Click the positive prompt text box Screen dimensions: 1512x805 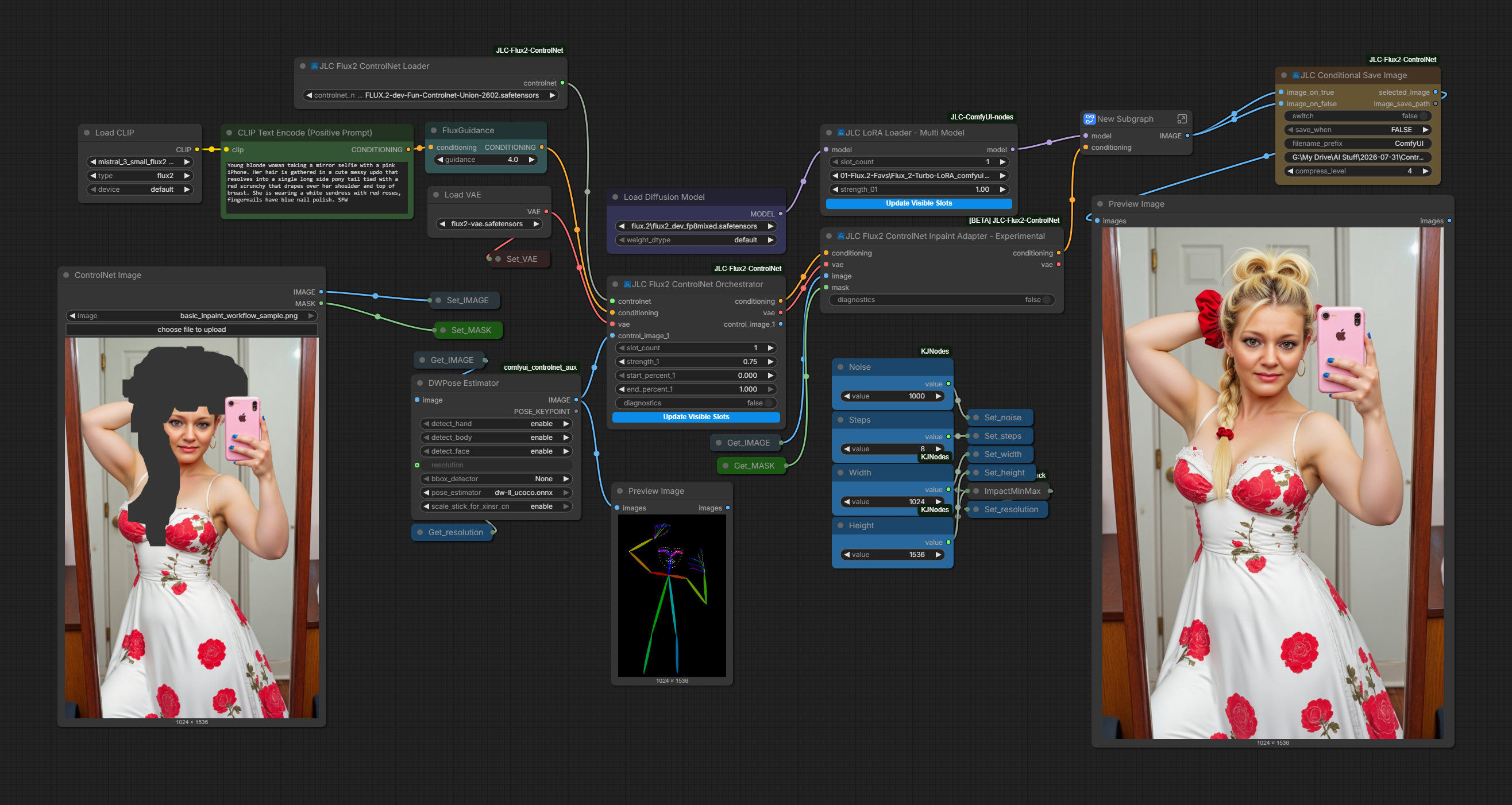click(317, 188)
